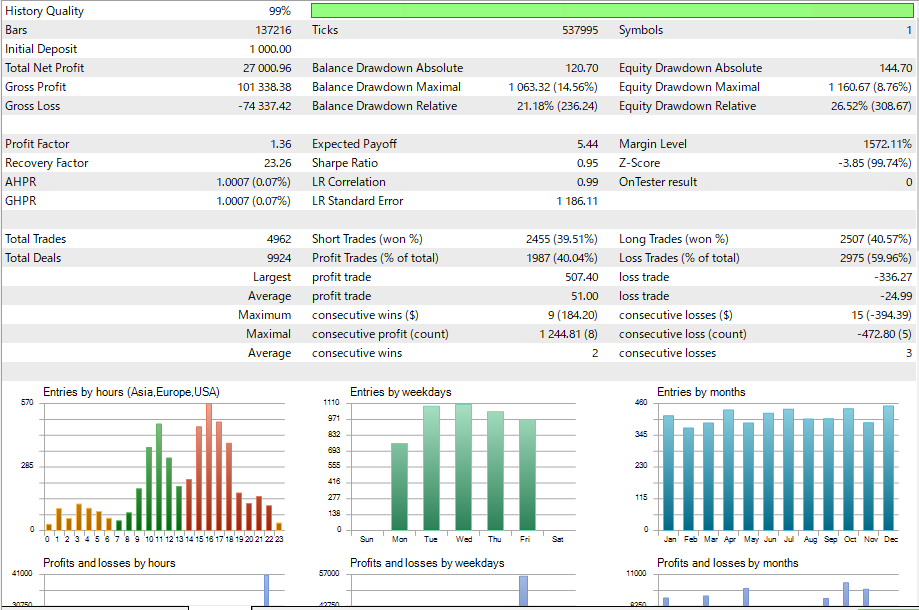The image size is (919, 610).
Task: Click the Profit Factor row label
Action: 37,144
